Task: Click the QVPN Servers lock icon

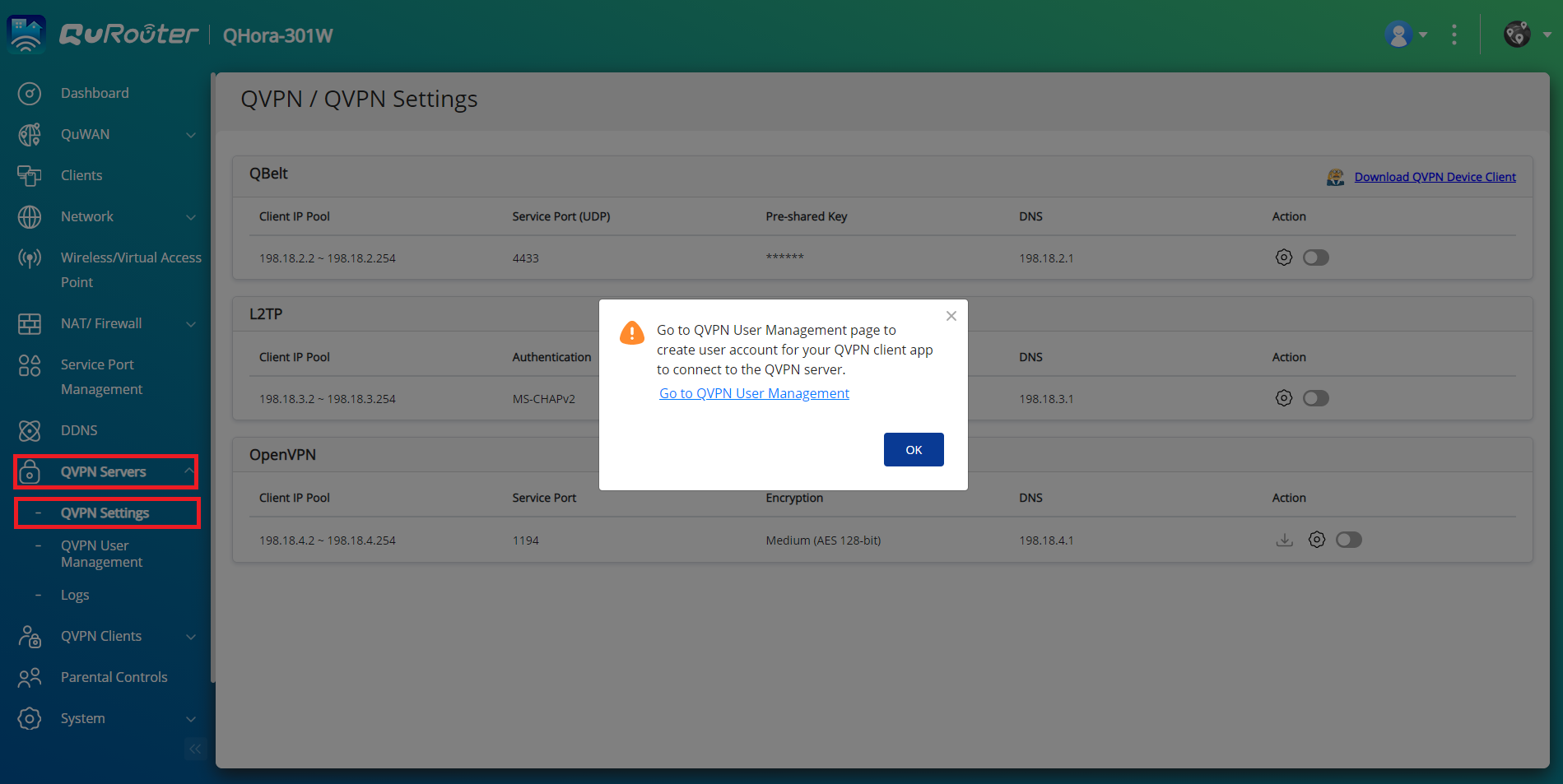Action: pos(30,472)
